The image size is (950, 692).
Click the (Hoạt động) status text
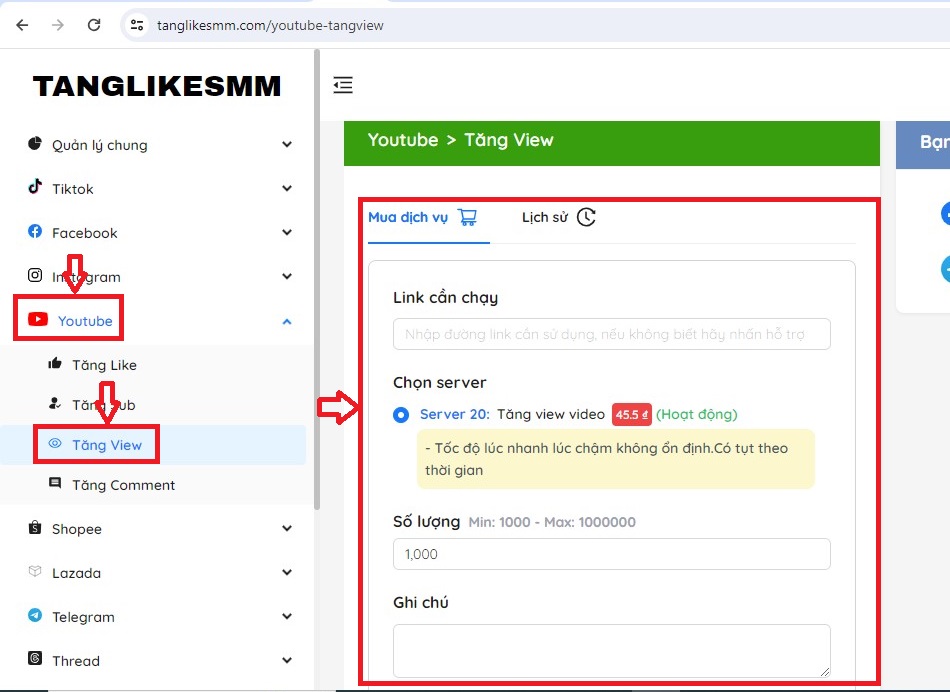(697, 414)
